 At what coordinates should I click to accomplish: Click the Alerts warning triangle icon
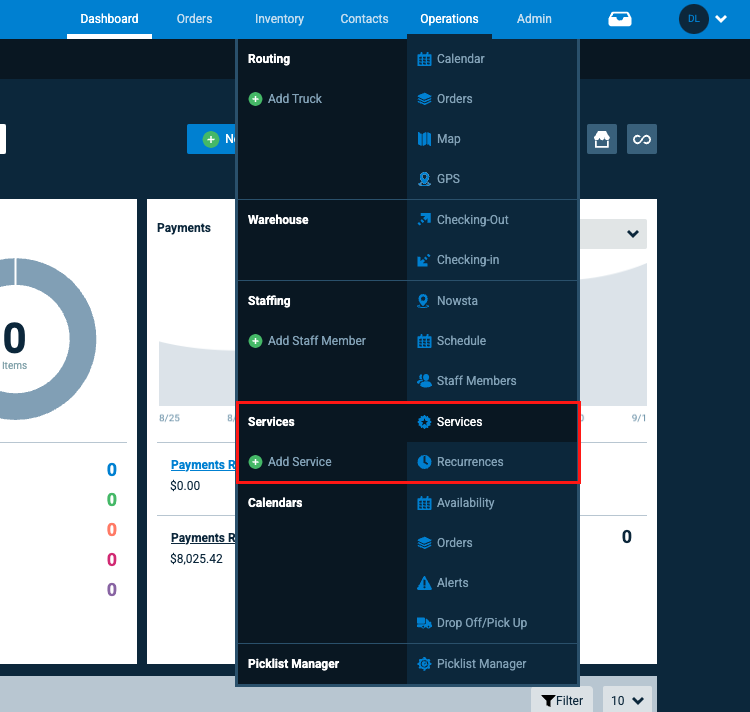click(x=424, y=583)
